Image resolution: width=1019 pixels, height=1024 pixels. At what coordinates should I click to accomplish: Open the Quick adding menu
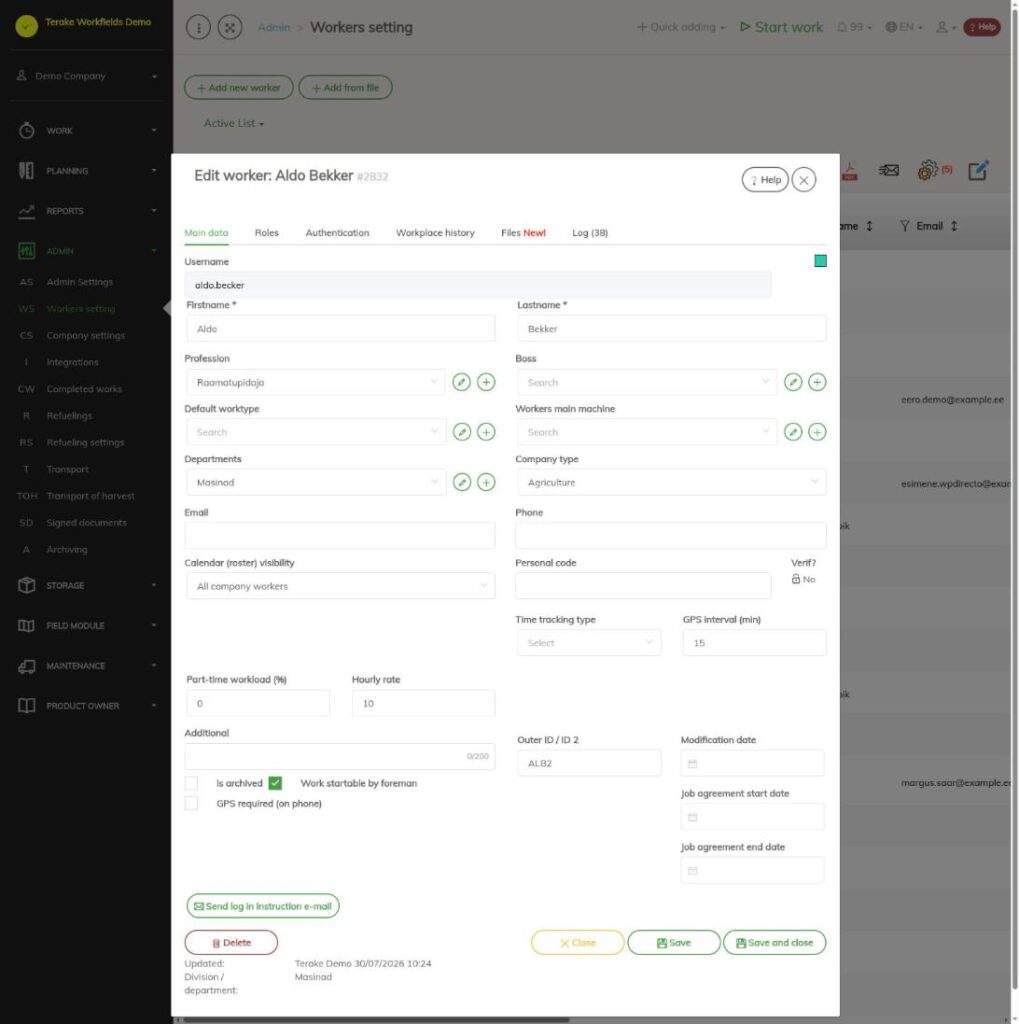pyautogui.click(x=681, y=27)
